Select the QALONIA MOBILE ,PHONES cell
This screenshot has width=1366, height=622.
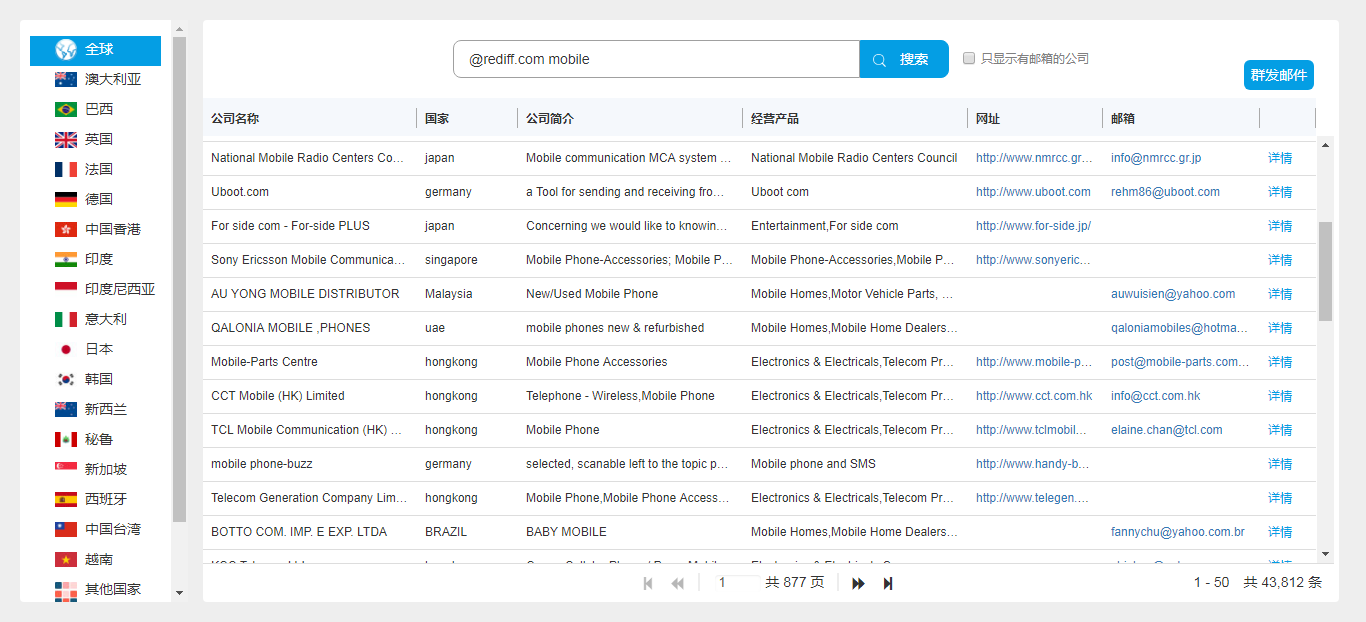(x=290, y=328)
